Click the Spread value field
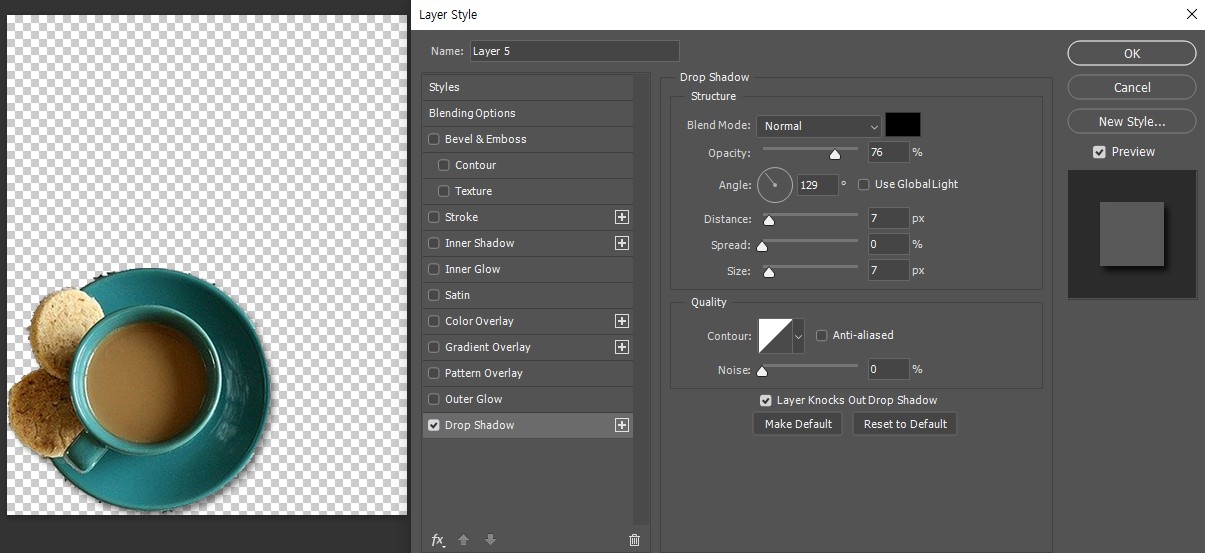The width and height of the screenshot is (1205, 553). click(x=888, y=244)
